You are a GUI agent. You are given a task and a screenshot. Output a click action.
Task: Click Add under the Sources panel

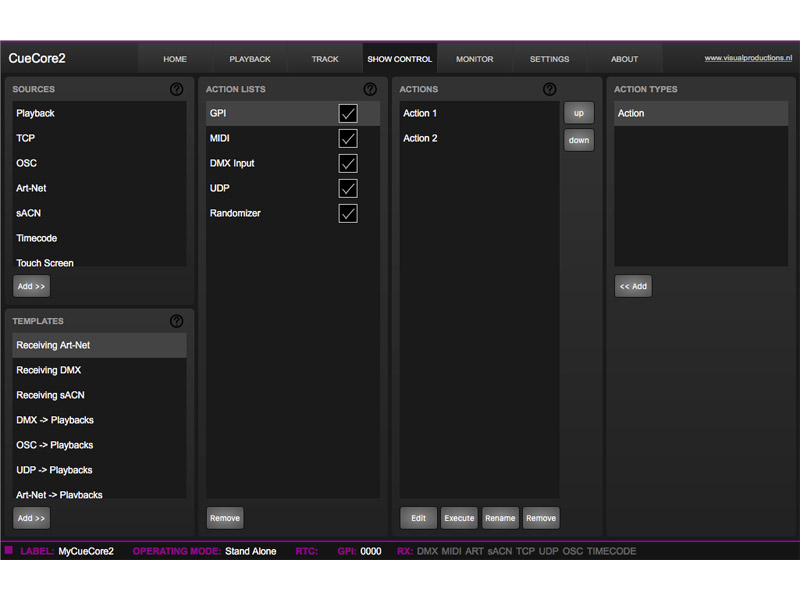[x=31, y=286]
